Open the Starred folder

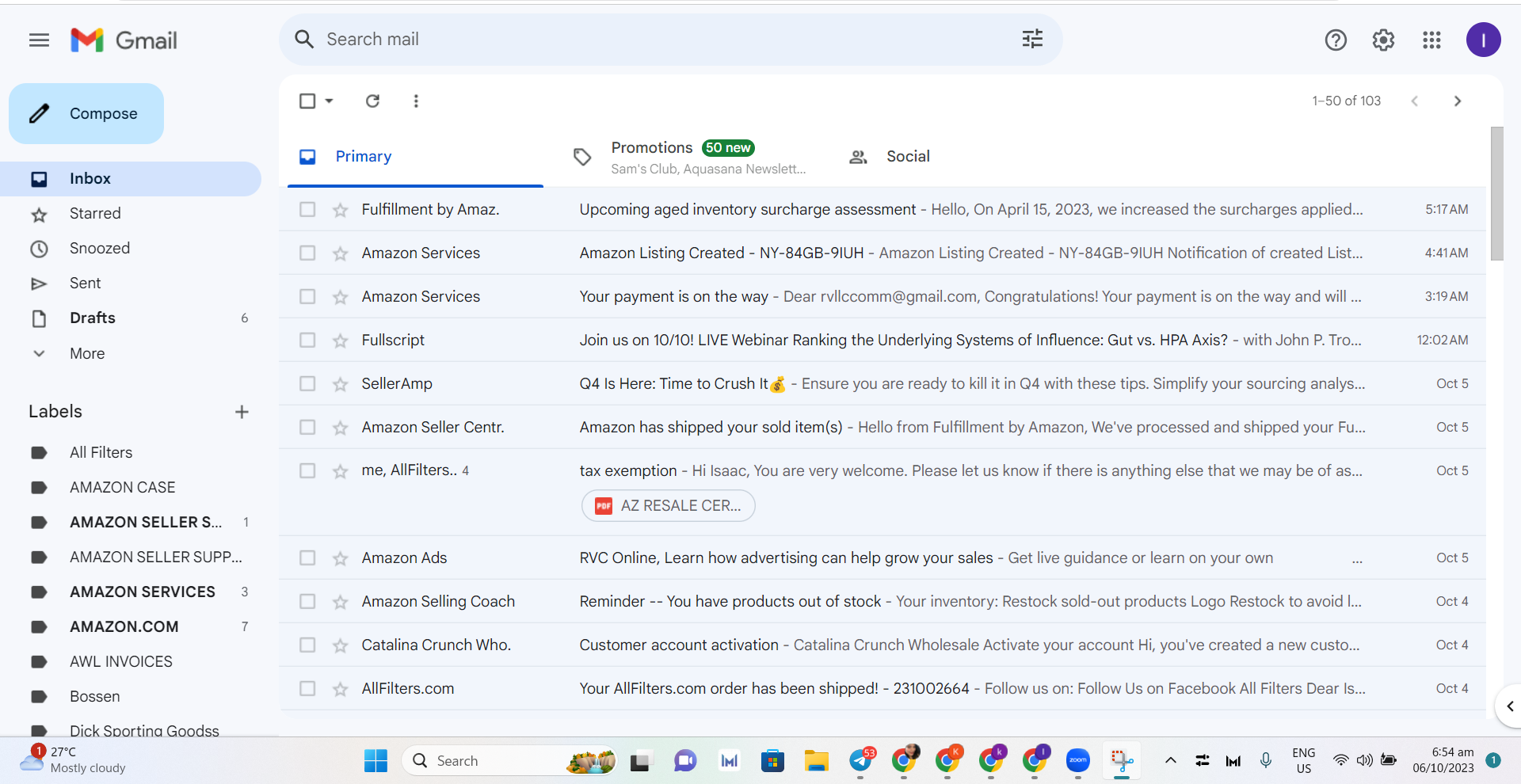[131, 214]
